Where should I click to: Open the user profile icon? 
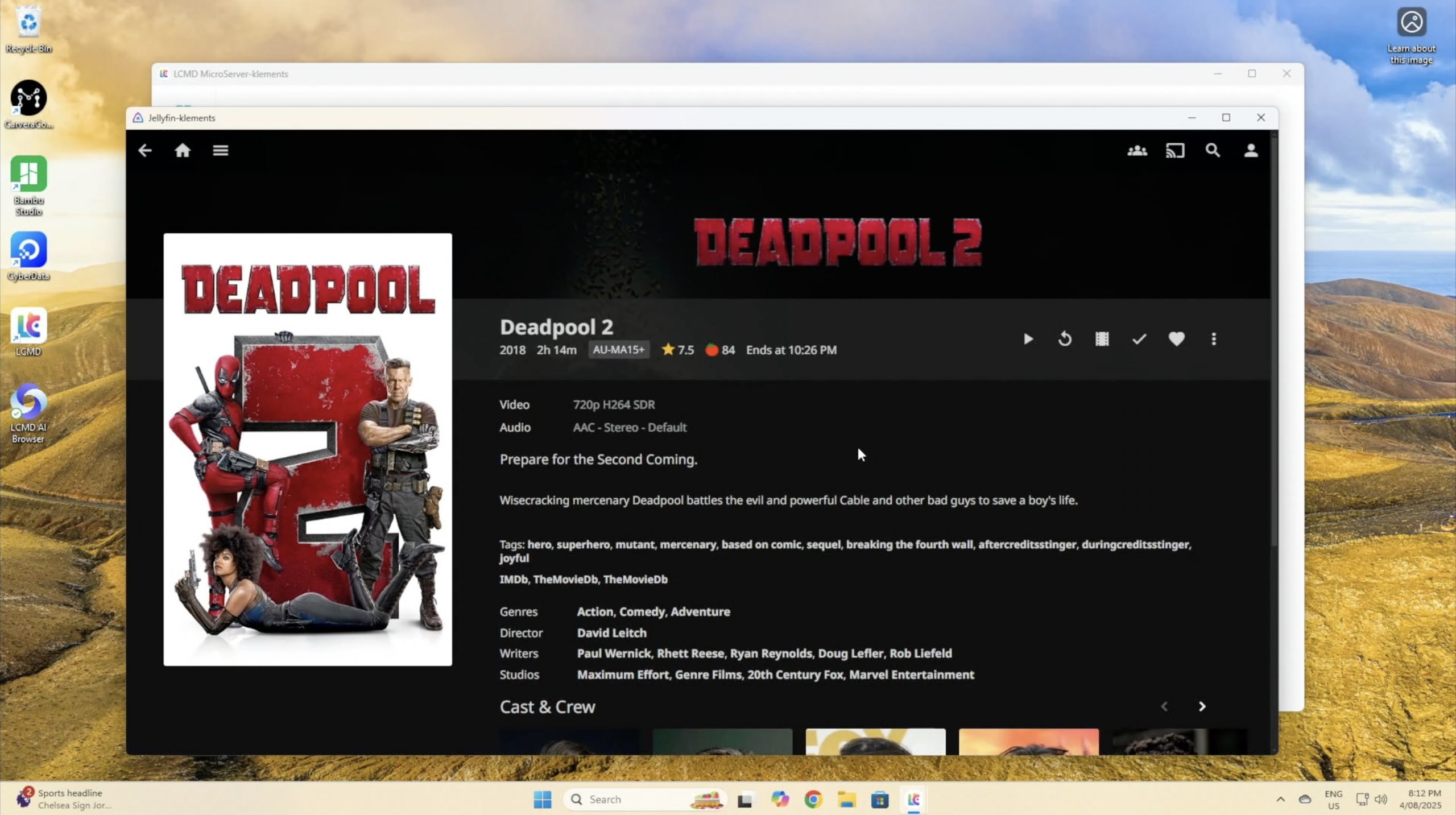pyautogui.click(x=1251, y=151)
